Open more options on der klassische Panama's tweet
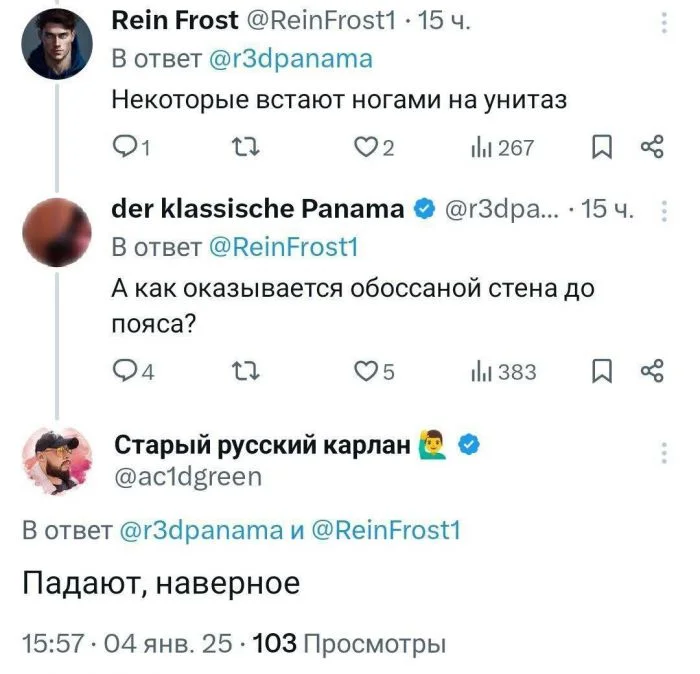Screen dimensions: 700x674 pos(666,210)
